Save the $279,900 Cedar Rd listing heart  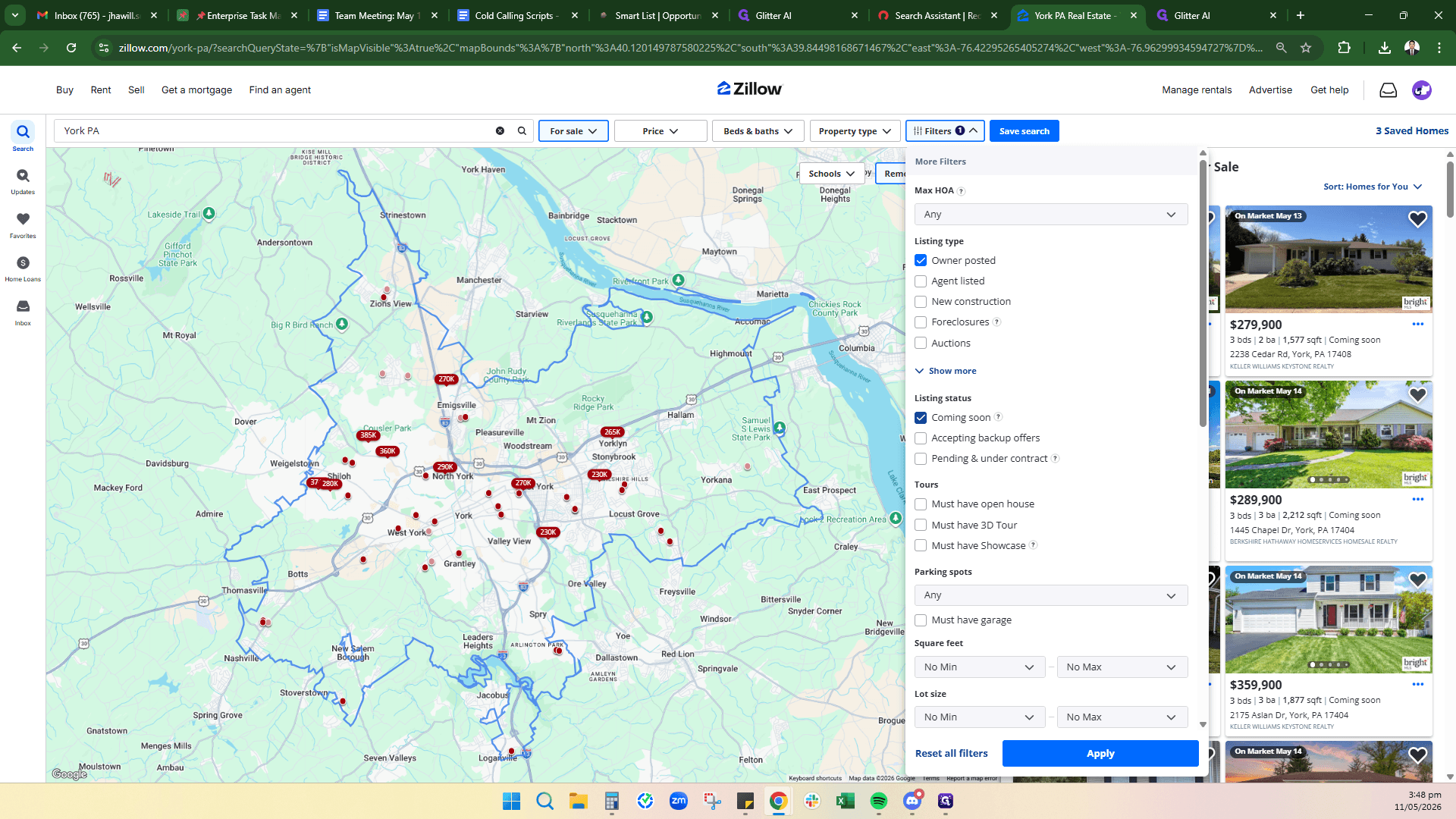[x=1417, y=219]
